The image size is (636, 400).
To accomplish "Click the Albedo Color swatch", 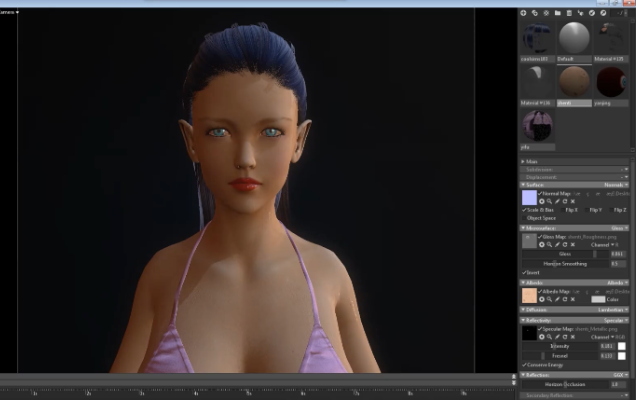I will coord(598,299).
